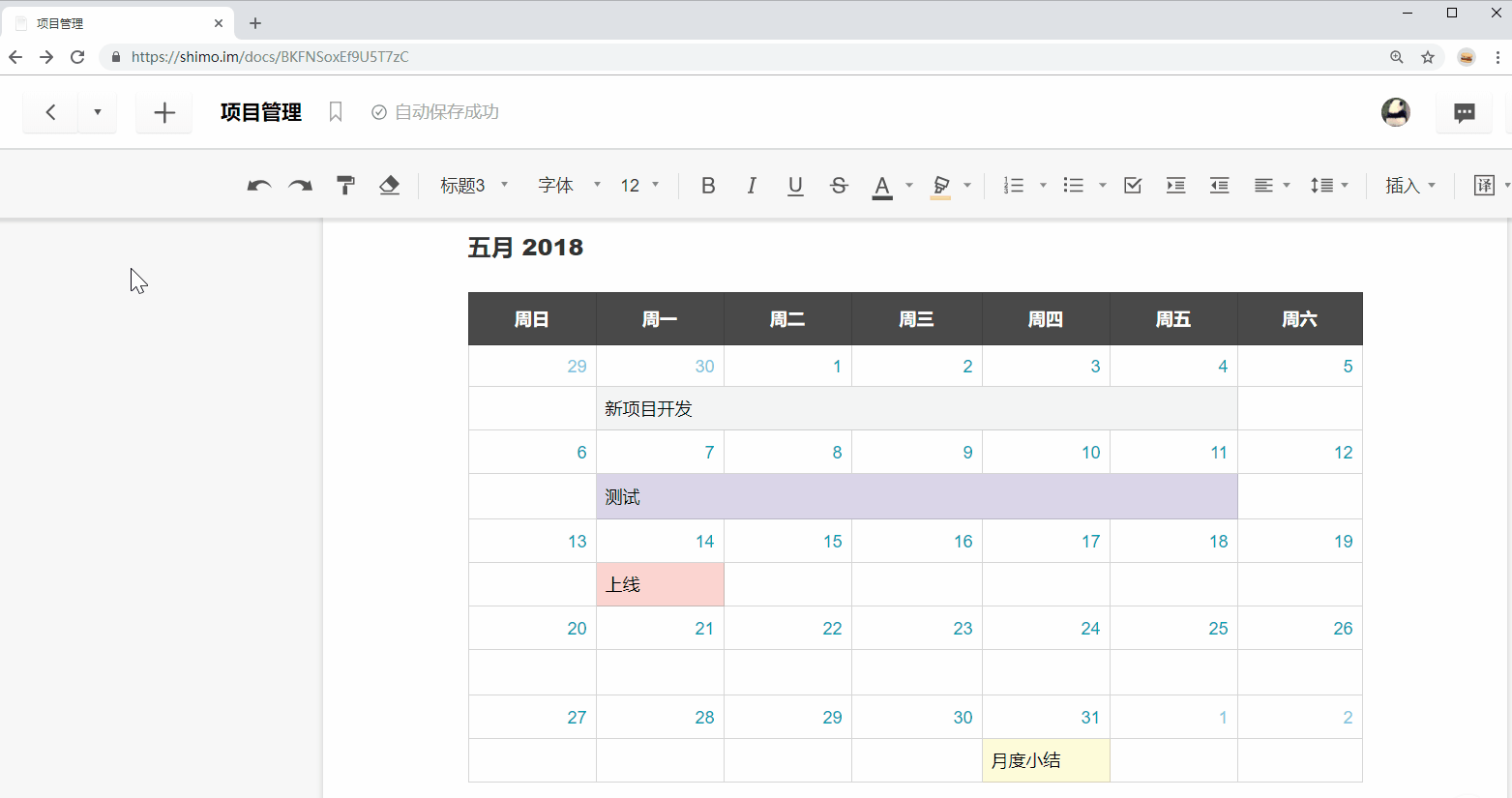Viewport: 1512px width, 798px height.
Task: Decrease the paragraph indent
Action: tap(1219, 186)
